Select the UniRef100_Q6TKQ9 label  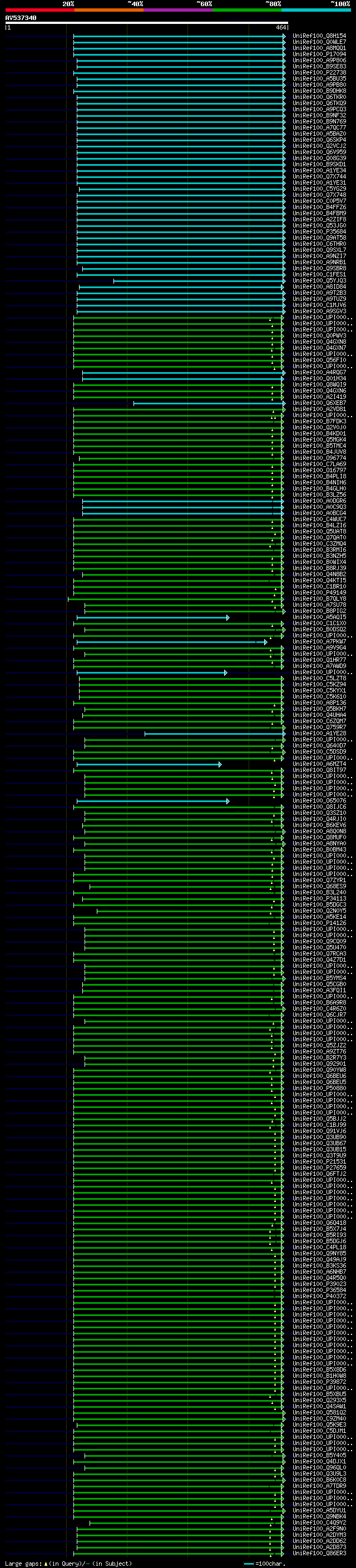(x=319, y=103)
